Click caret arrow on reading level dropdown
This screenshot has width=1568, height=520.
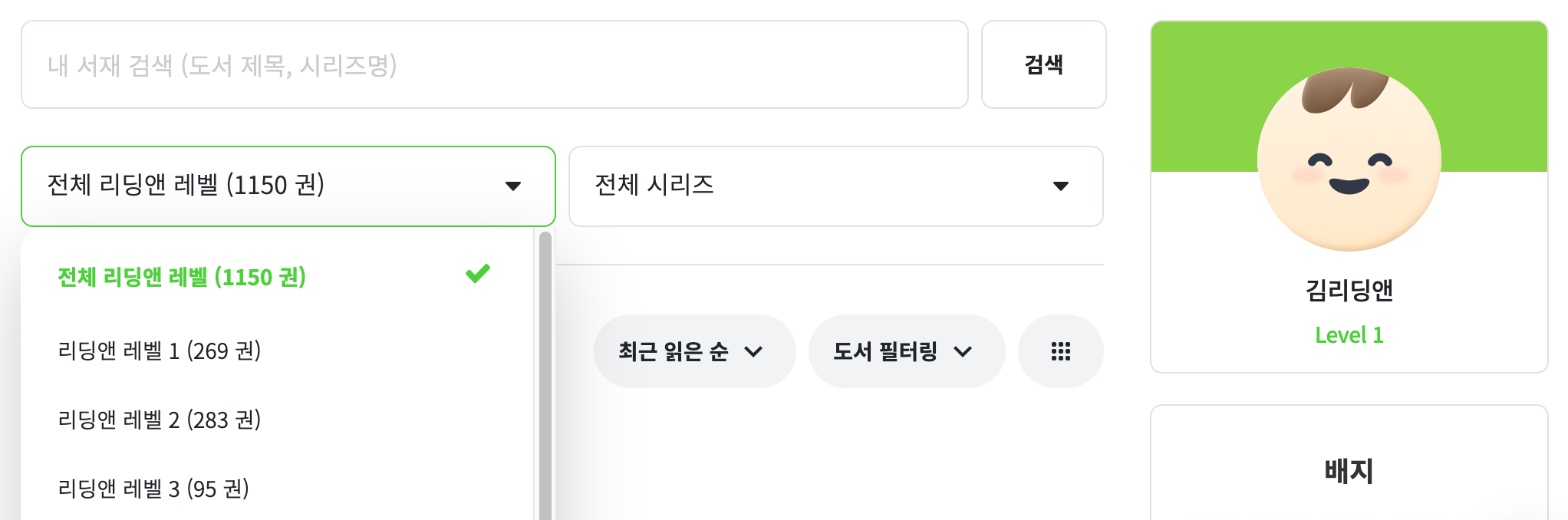coord(513,186)
